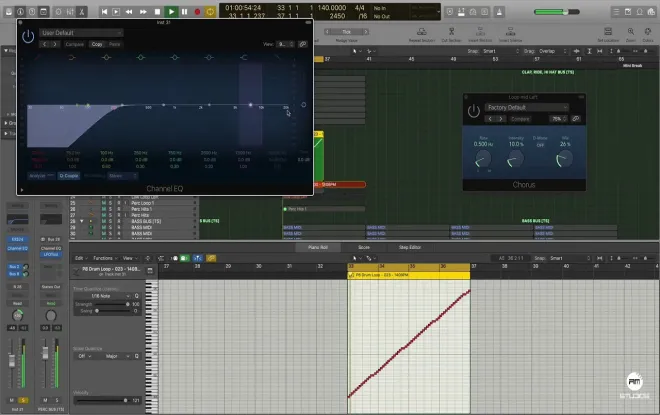Image resolution: width=660 pixels, height=415 pixels.
Task: Go to beginning of project
Action: (104, 12)
